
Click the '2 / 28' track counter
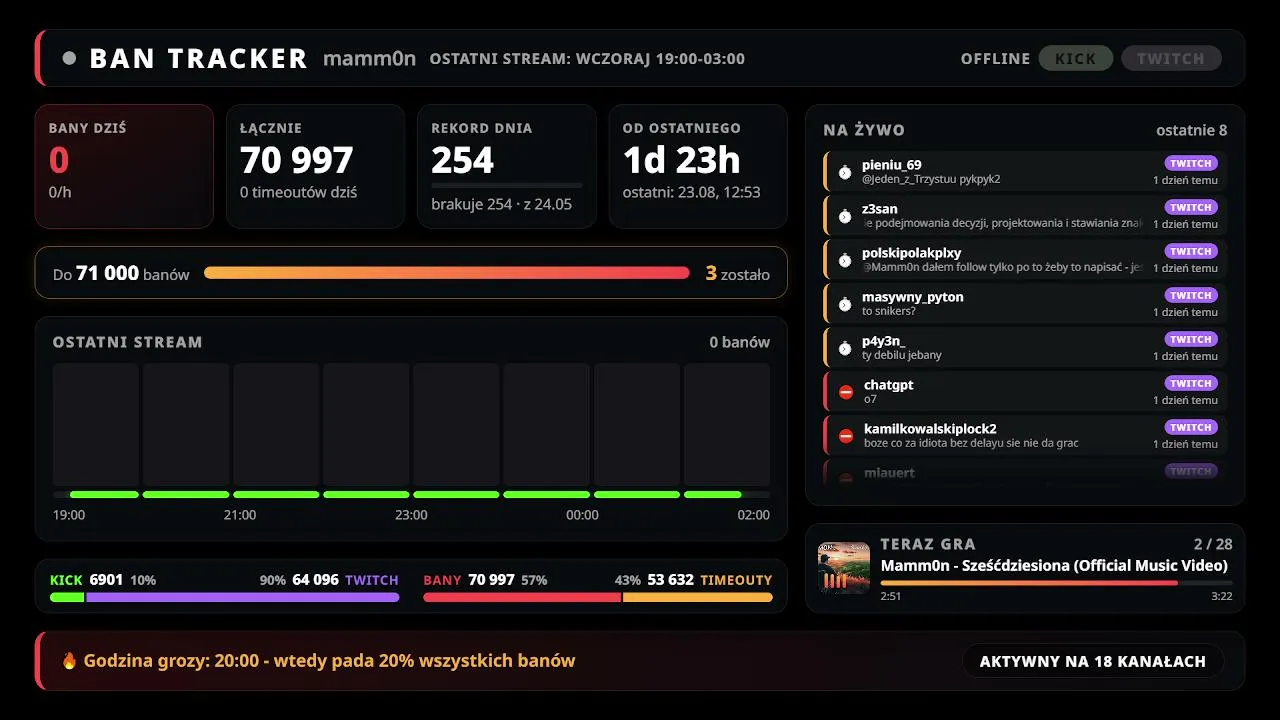(x=1213, y=544)
